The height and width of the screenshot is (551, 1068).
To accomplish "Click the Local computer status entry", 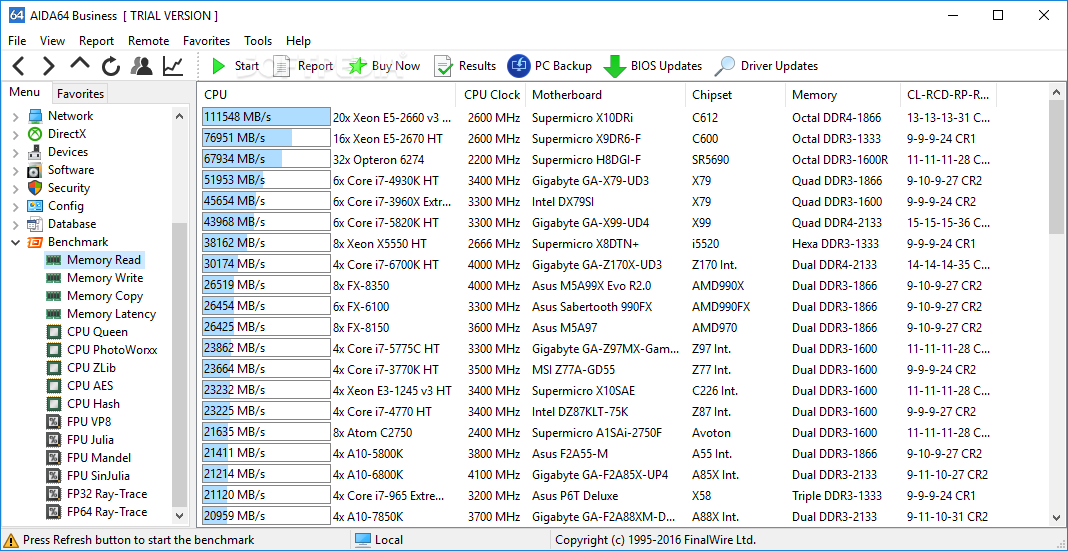I will point(379,540).
